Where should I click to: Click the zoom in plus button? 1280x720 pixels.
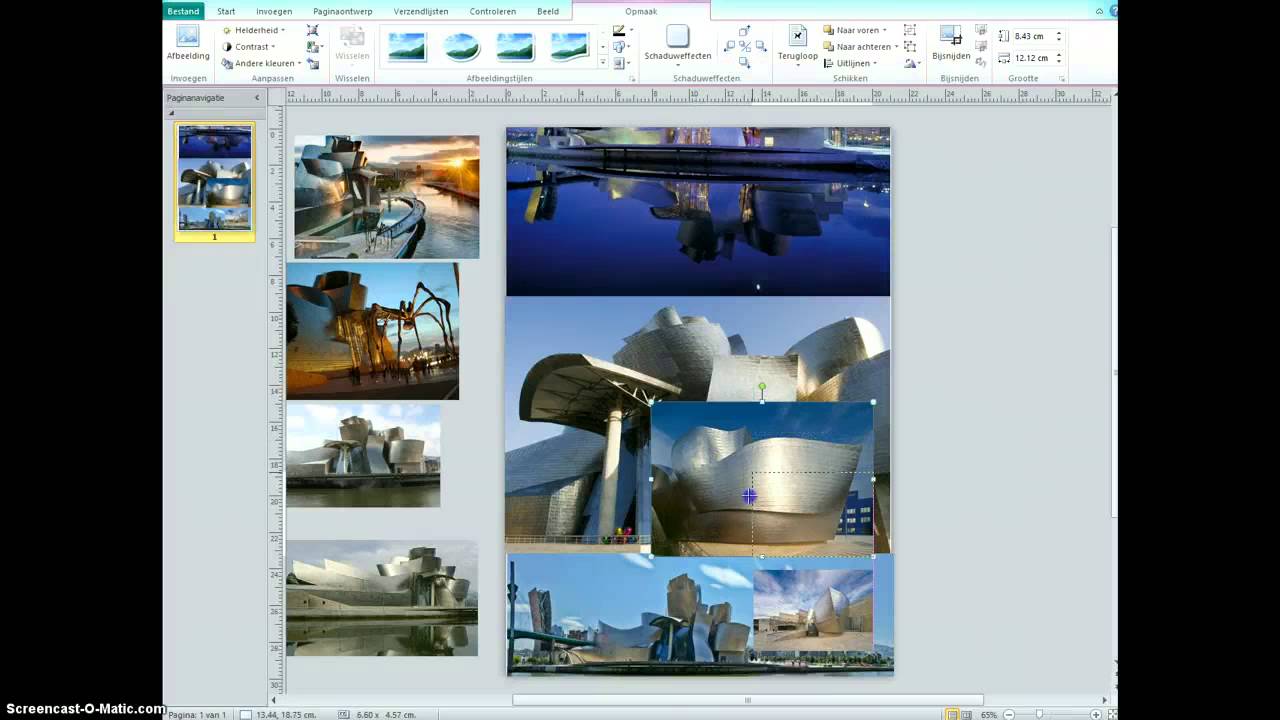pyautogui.click(x=1096, y=715)
